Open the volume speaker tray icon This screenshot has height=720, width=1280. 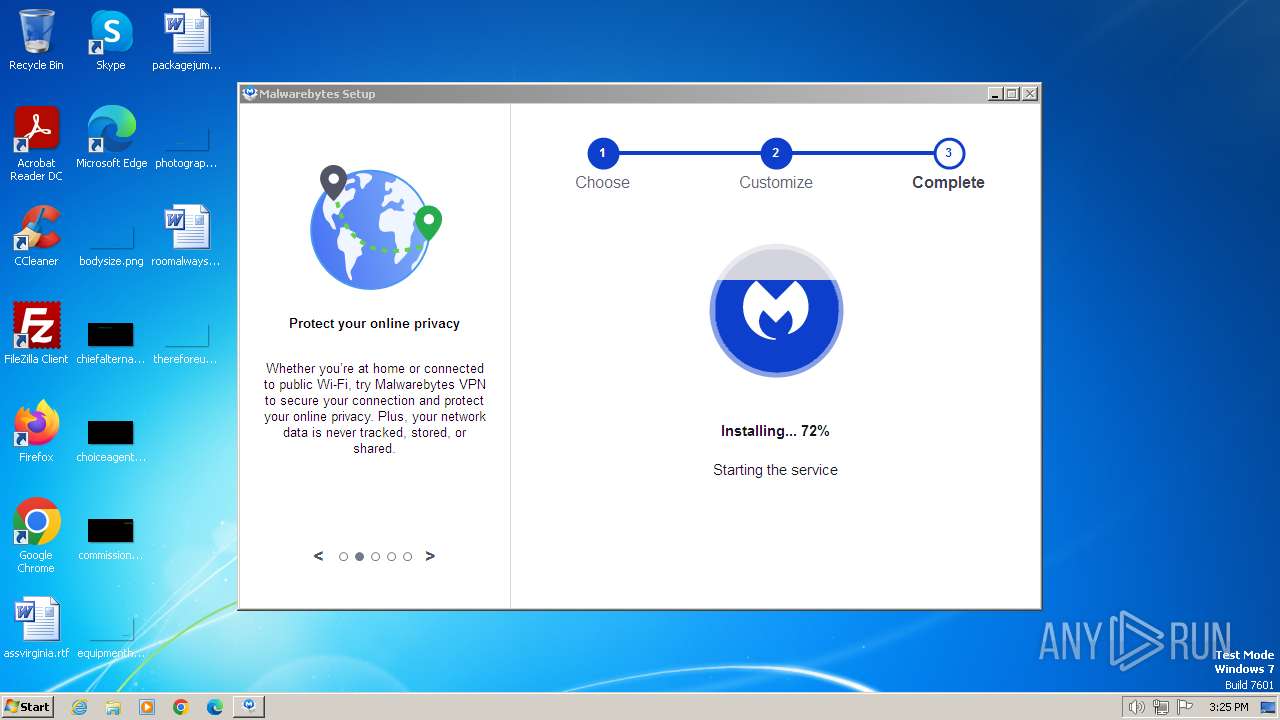[x=1136, y=707]
